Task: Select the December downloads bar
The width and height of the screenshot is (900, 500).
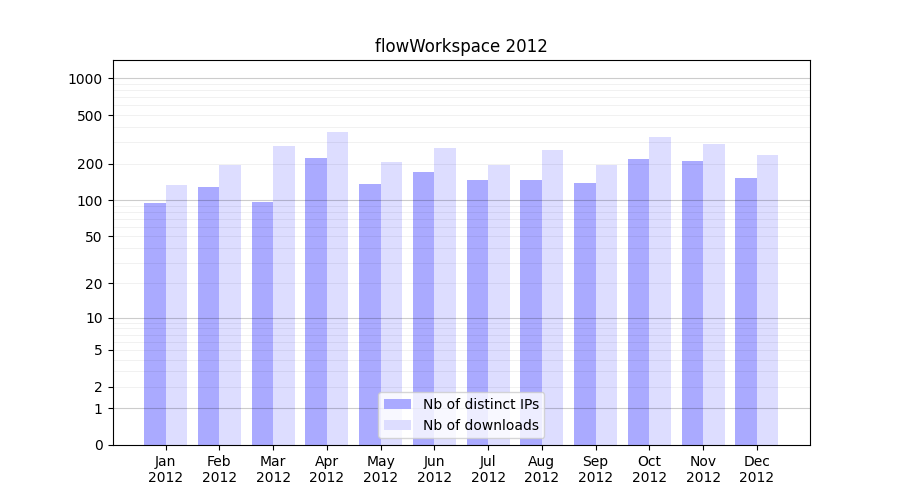Action: pyautogui.click(x=767, y=299)
